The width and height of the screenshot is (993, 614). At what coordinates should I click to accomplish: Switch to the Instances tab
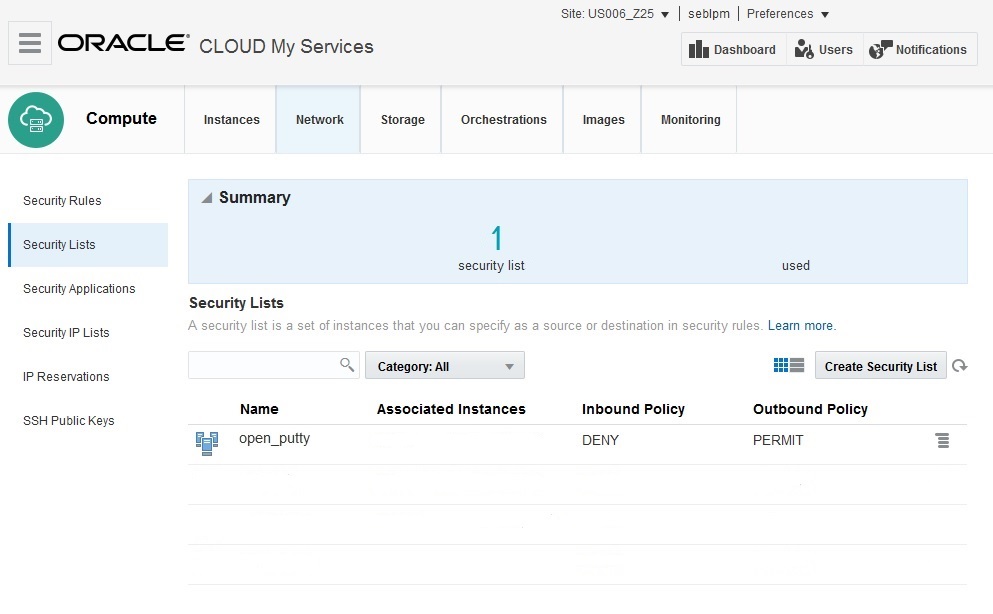point(231,120)
